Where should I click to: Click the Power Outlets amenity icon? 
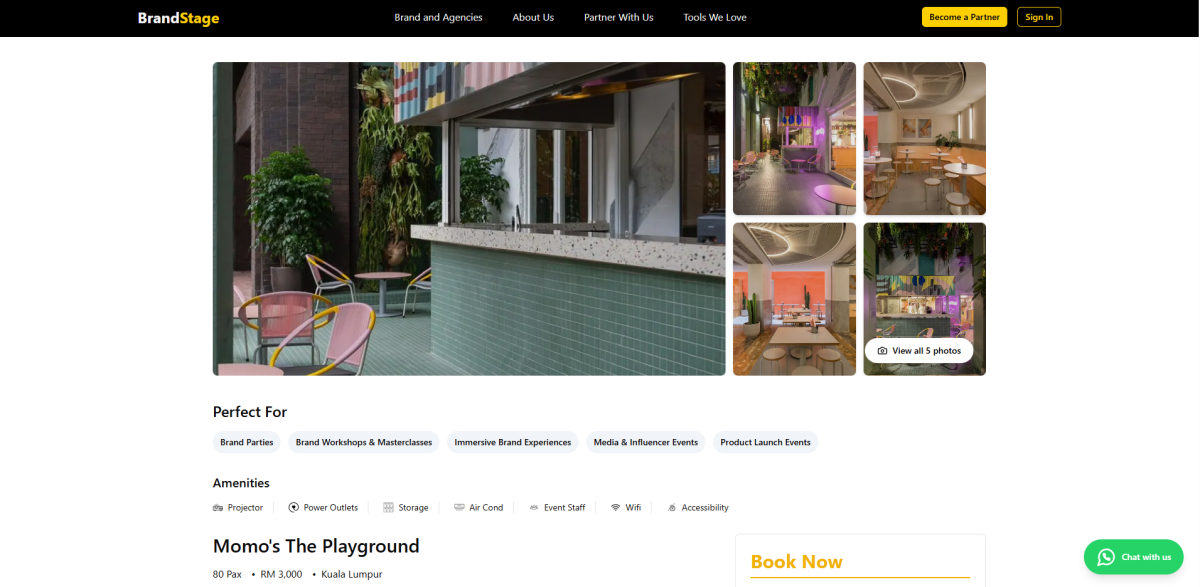point(294,508)
